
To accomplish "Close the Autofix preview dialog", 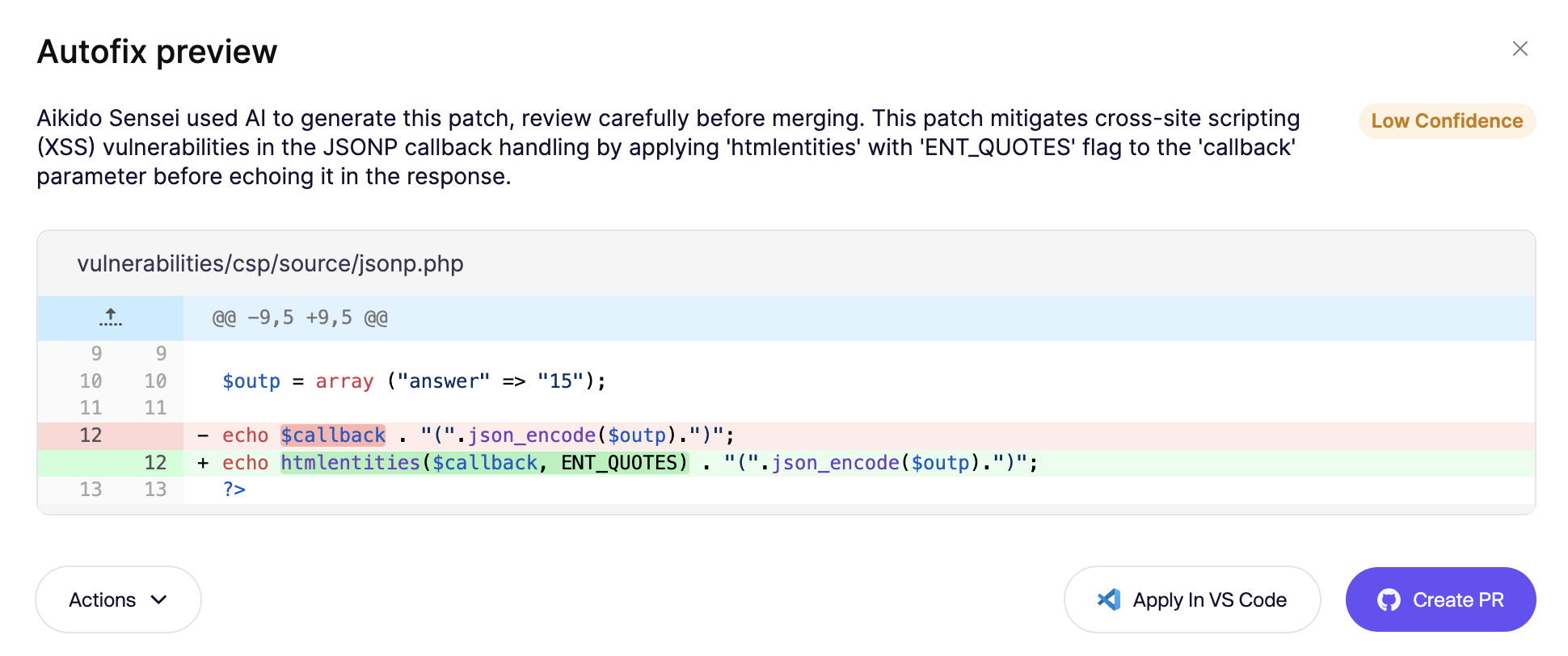I will 1520,48.
